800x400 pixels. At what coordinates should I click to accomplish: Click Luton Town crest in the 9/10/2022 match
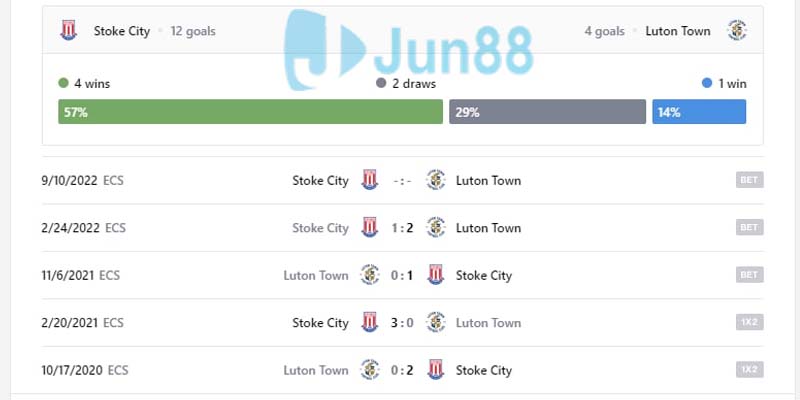pyautogui.click(x=435, y=181)
